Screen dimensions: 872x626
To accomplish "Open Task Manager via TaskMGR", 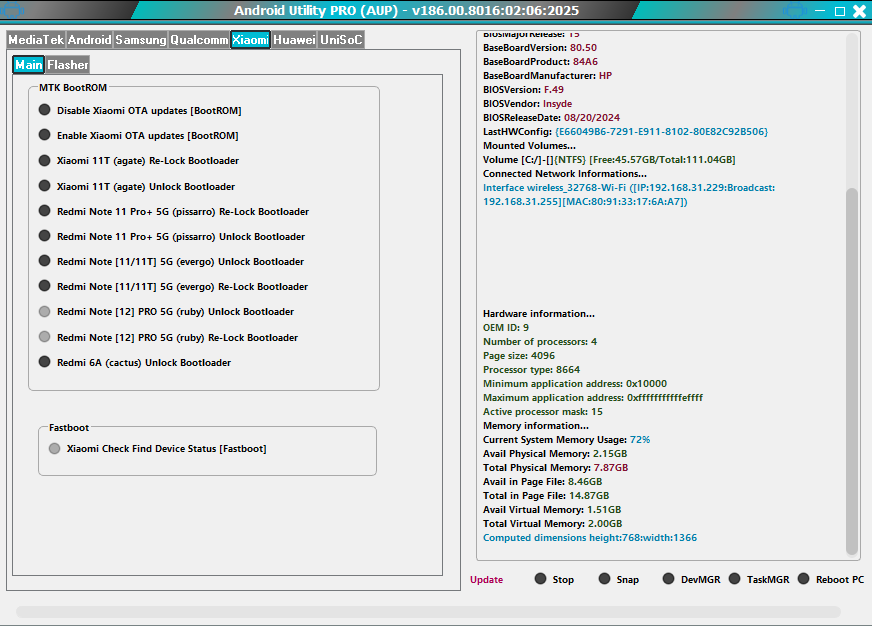I will (759, 579).
